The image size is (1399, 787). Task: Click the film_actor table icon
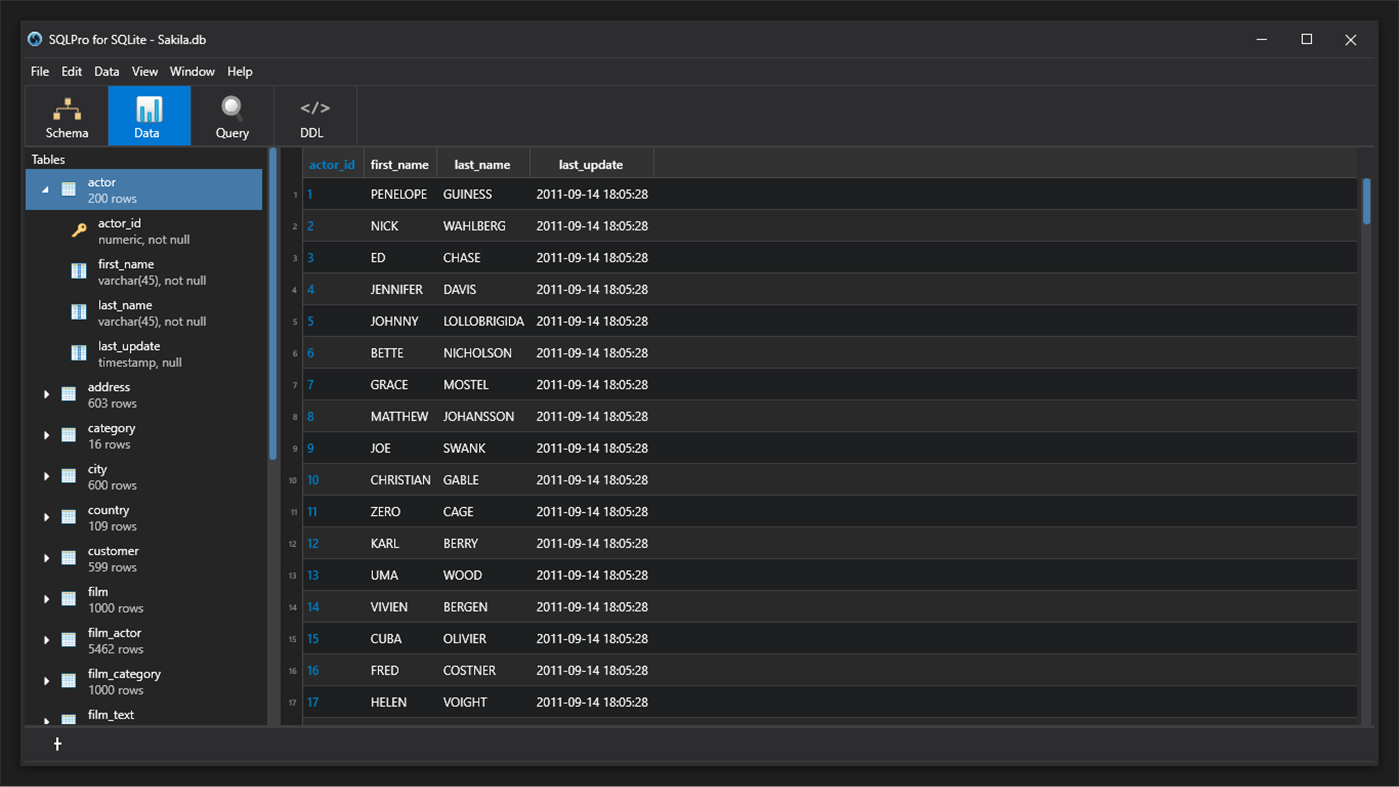click(x=69, y=640)
